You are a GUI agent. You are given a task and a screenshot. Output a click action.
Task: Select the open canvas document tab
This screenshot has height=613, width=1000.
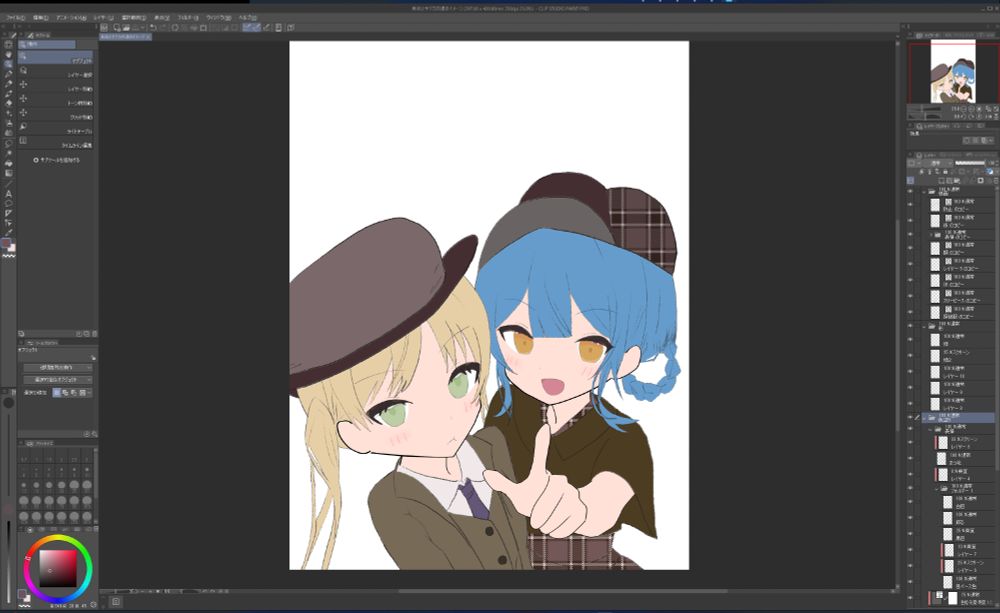tap(125, 37)
